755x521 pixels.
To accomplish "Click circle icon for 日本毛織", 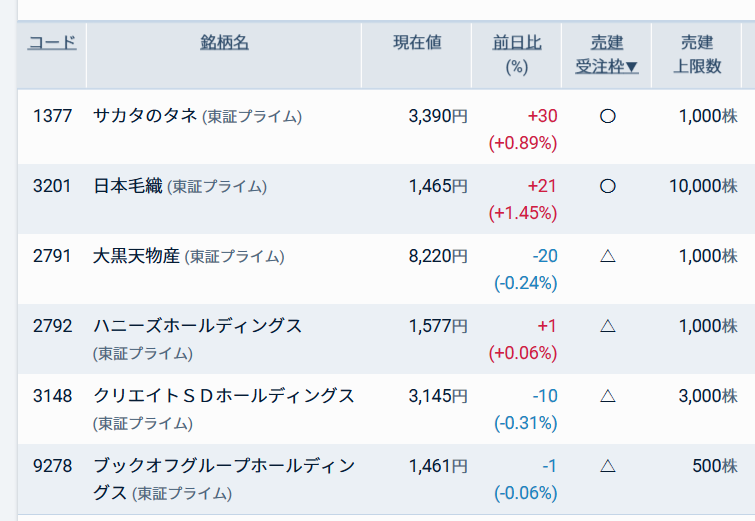I will pos(607,186).
